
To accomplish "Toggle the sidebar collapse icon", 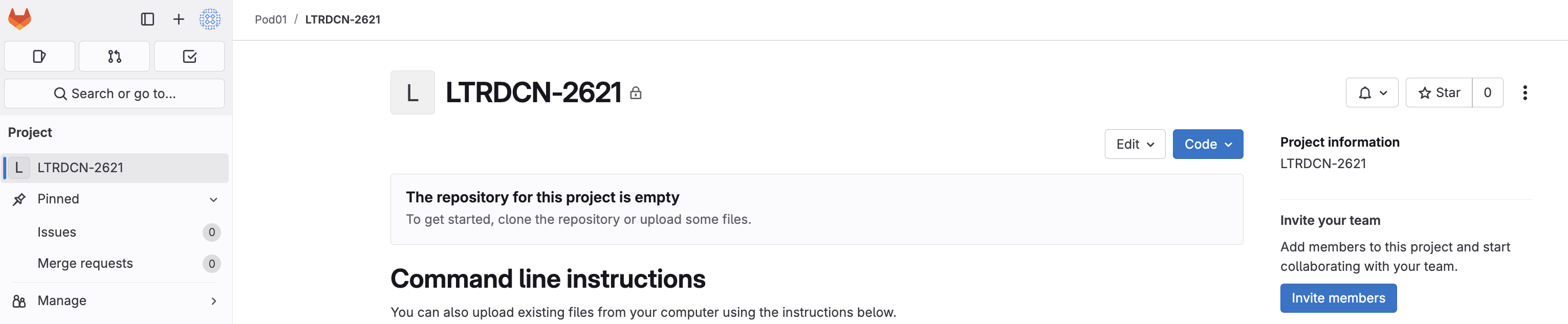I will (147, 19).
